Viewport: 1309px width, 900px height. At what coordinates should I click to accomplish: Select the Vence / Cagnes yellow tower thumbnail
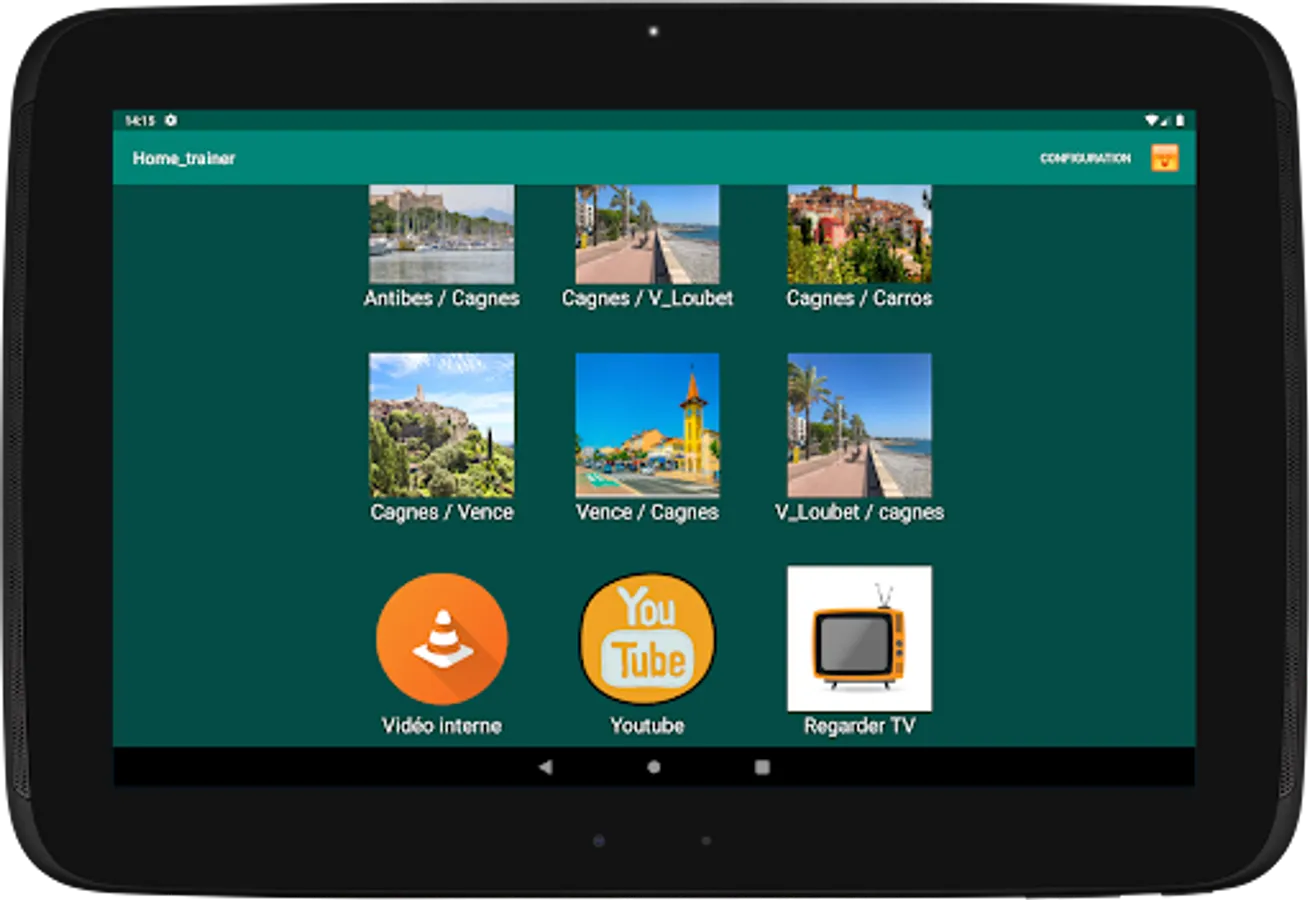[648, 425]
